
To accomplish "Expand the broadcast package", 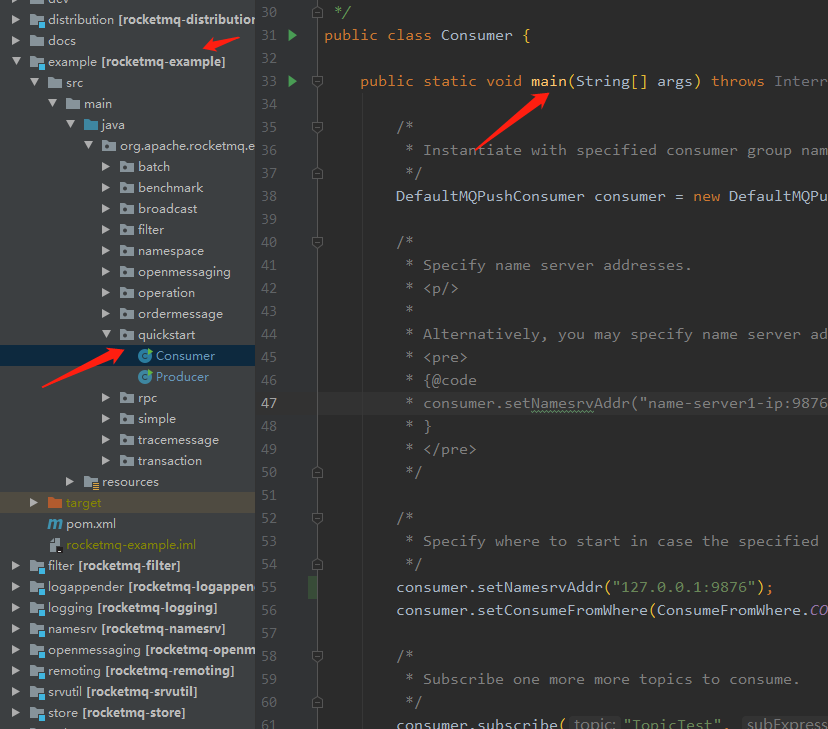I will click(106, 209).
